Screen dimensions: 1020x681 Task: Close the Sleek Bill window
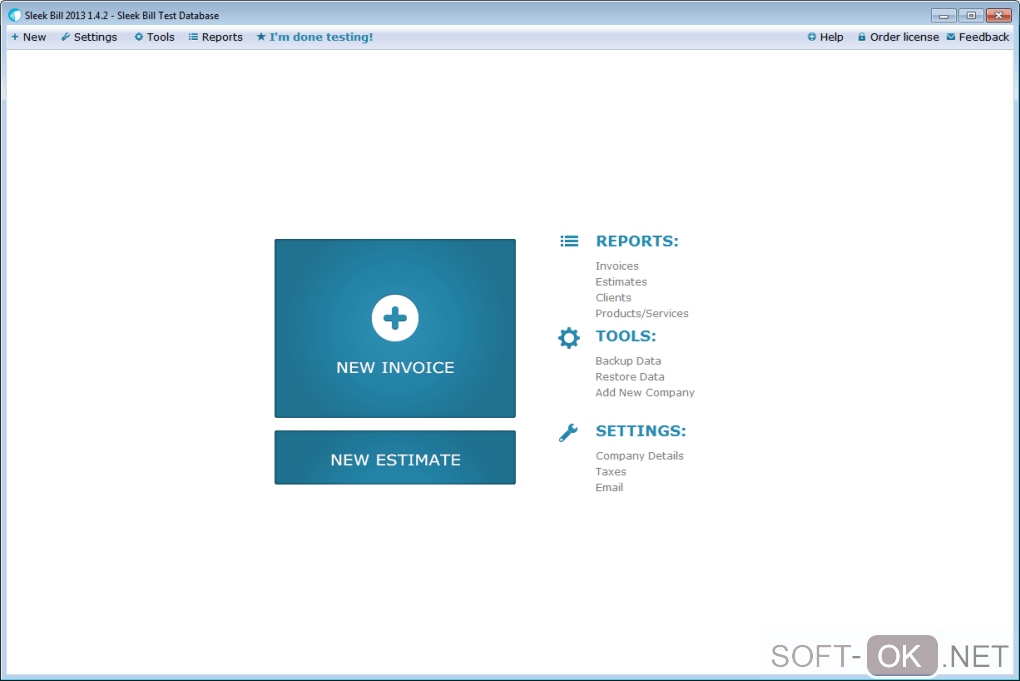coord(999,15)
